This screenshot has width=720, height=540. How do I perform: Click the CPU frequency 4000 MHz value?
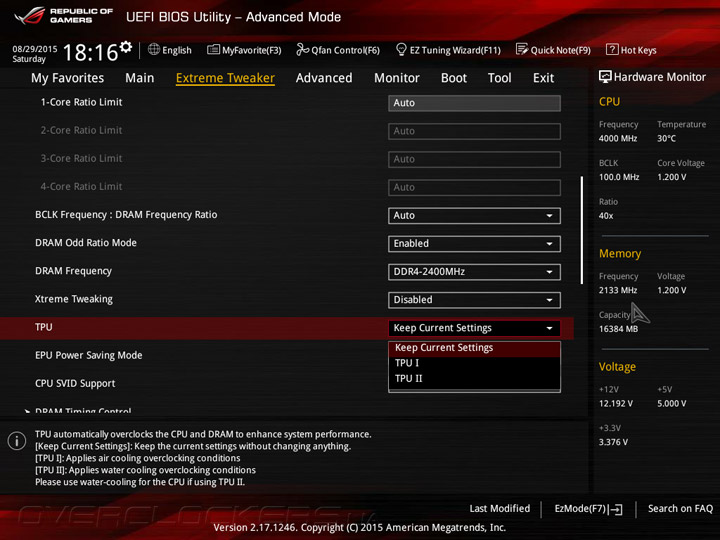coord(618,138)
